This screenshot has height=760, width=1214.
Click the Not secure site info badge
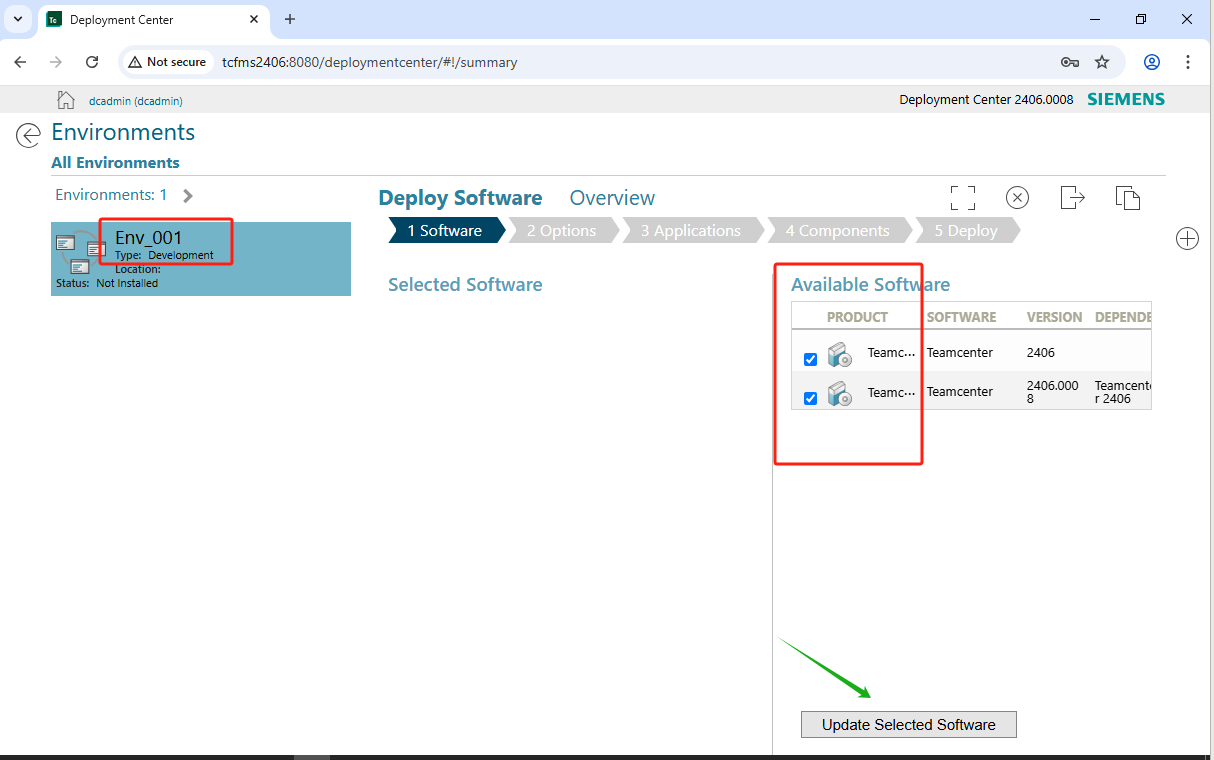[x=167, y=62]
